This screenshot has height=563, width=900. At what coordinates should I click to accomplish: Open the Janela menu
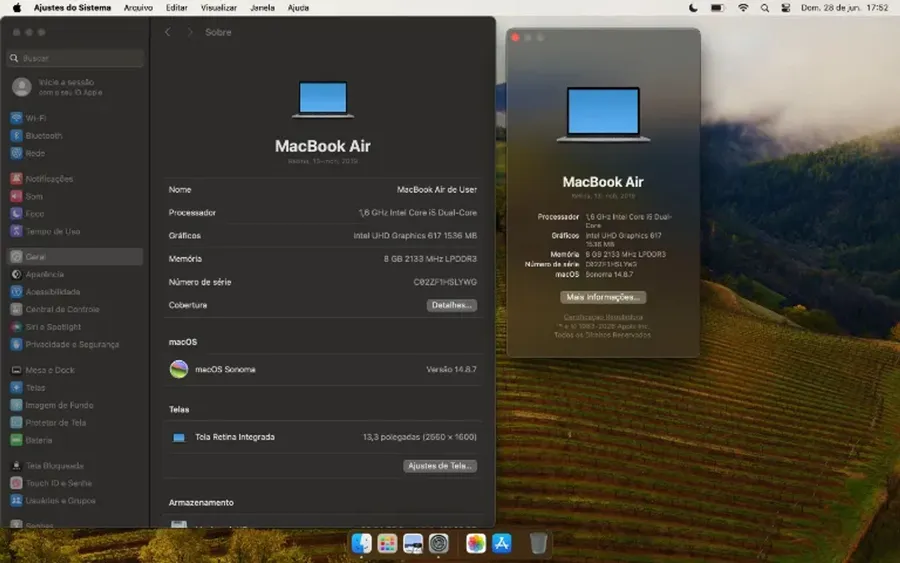(x=262, y=7)
